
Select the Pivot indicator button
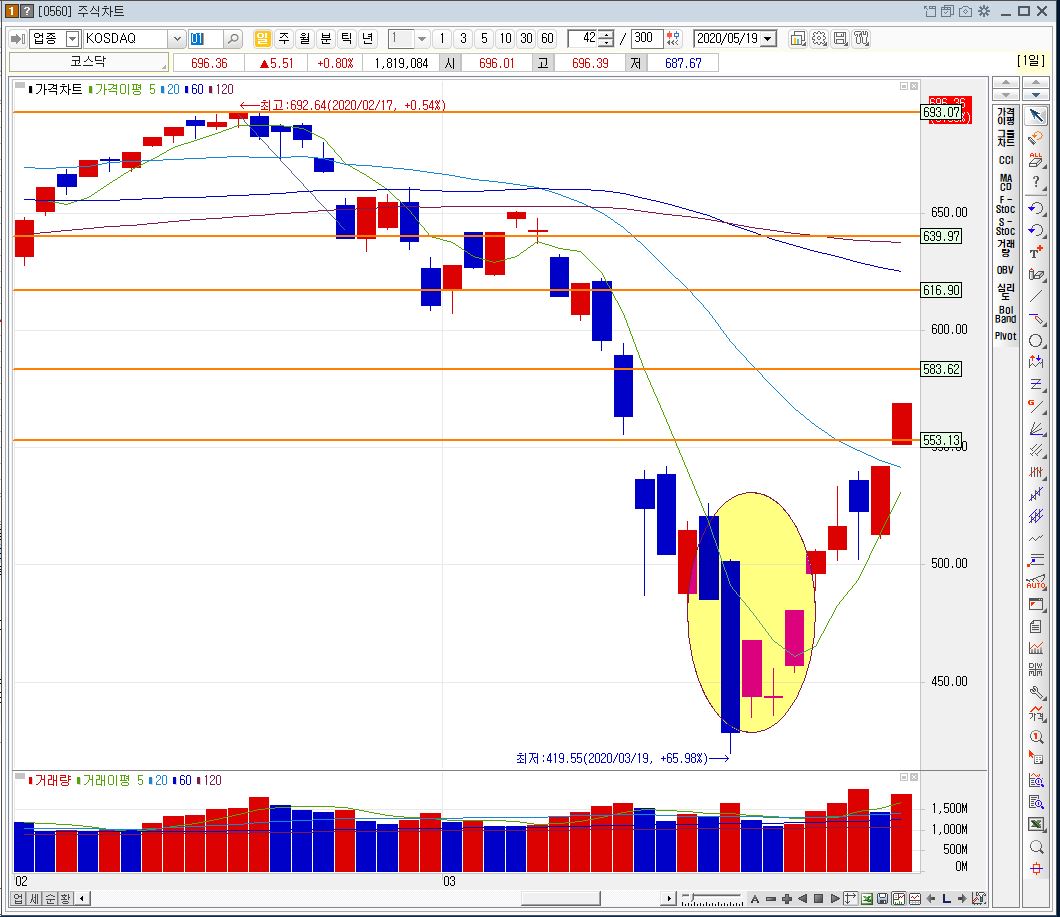(x=1005, y=335)
